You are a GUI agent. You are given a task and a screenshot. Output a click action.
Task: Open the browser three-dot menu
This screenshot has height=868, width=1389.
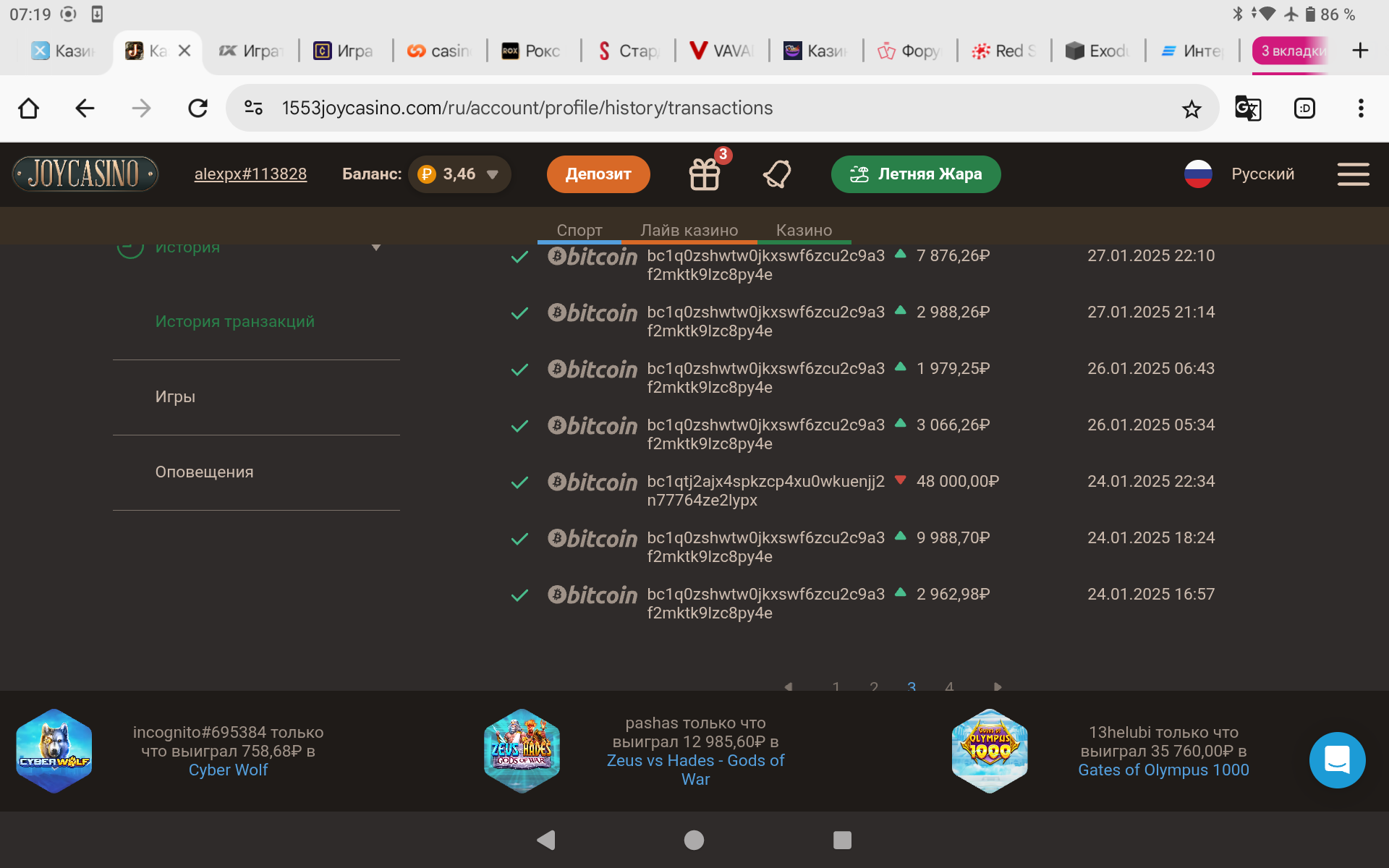click(1360, 109)
